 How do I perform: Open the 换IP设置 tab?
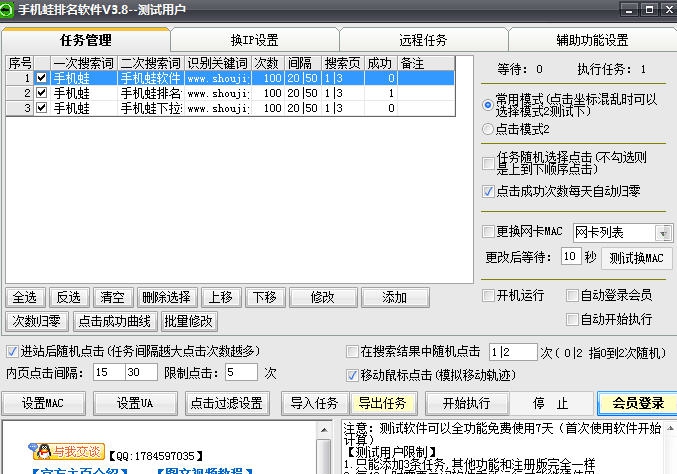tap(254, 40)
